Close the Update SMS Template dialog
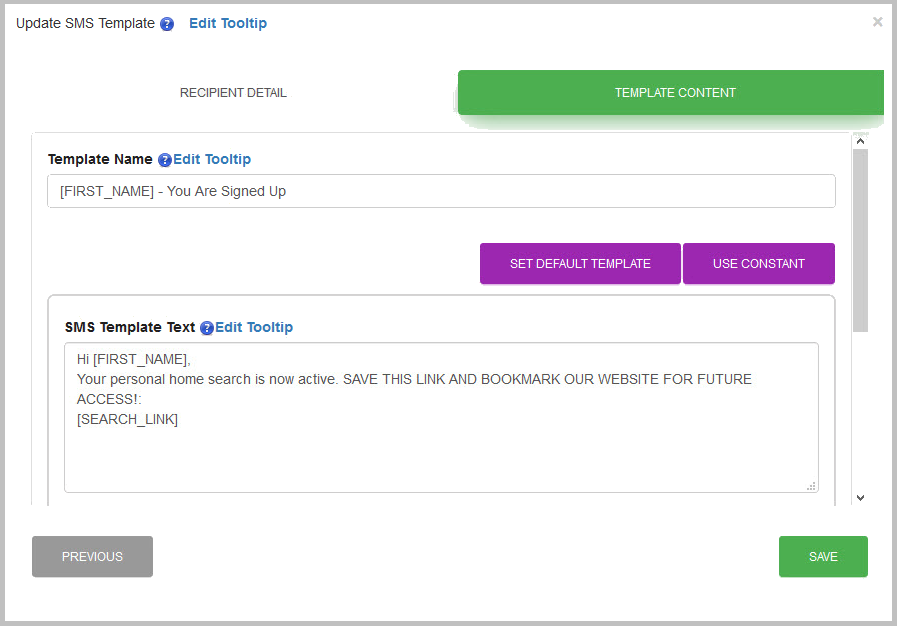Viewport: 897px width, 626px height. tap(877, 22)
